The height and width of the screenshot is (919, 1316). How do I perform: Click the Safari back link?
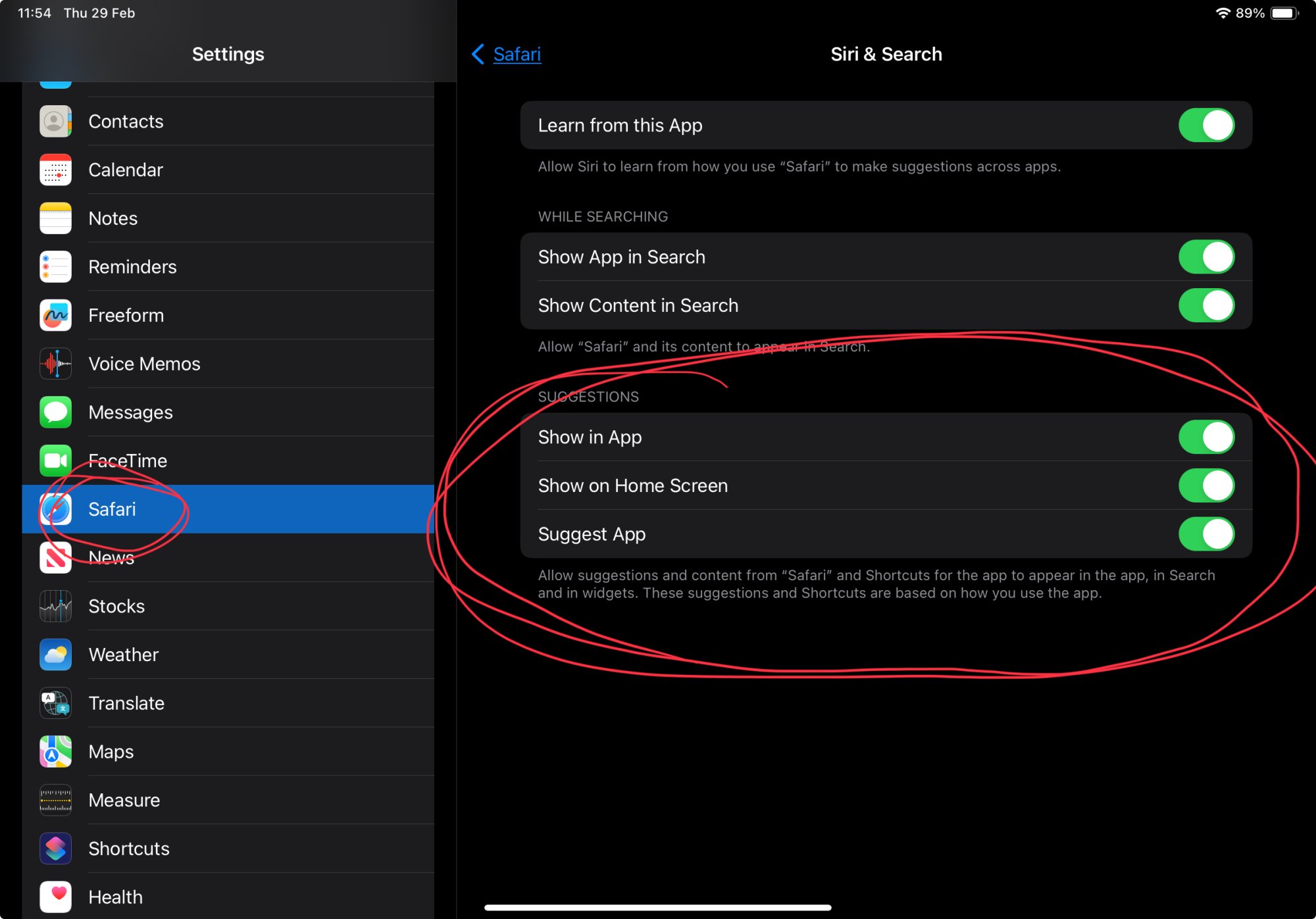point(517,54)
